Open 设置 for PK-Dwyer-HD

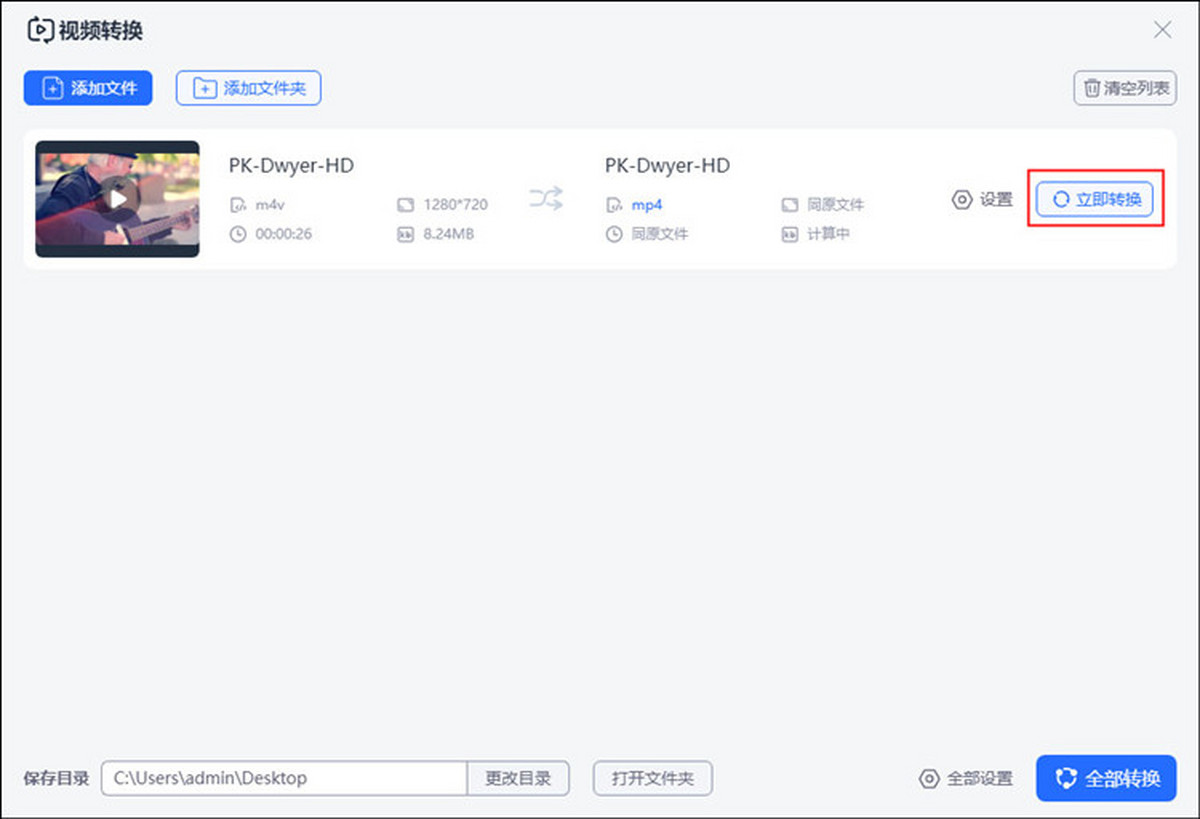(982, 199)
